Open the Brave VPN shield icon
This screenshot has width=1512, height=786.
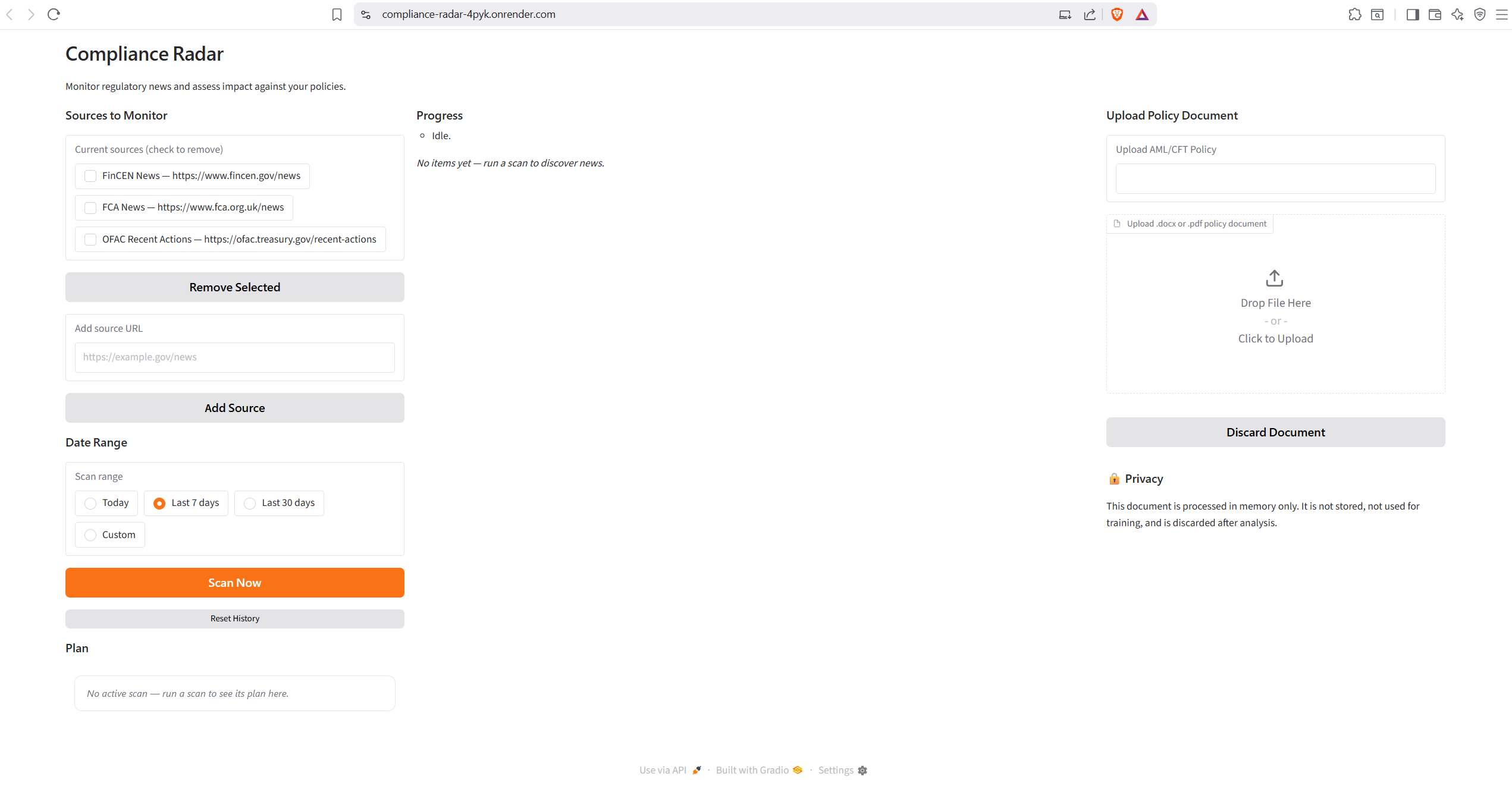click(x=1480, y=14)
